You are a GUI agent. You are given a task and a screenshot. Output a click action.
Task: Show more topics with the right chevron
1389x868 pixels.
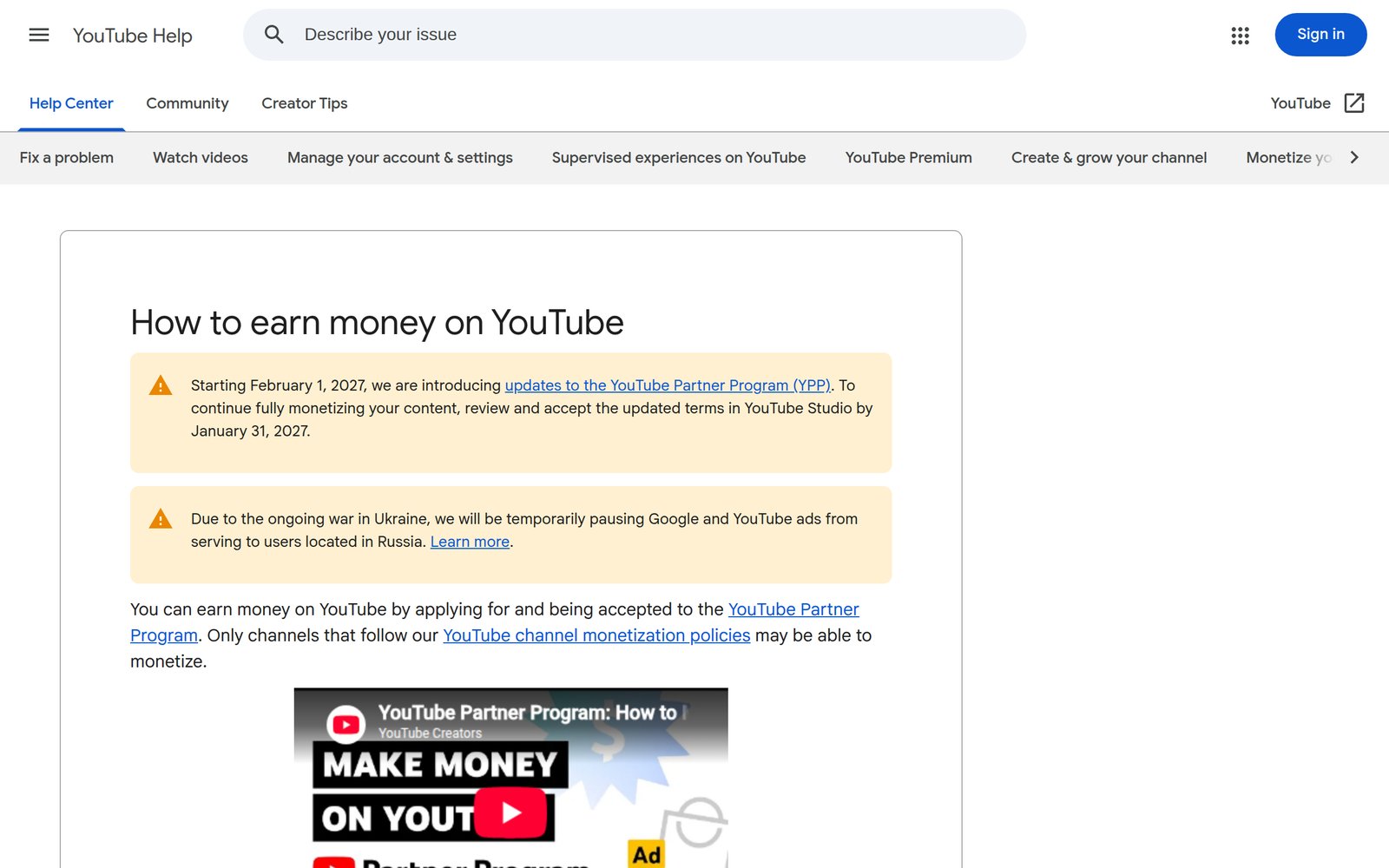tap(1354, 157)
